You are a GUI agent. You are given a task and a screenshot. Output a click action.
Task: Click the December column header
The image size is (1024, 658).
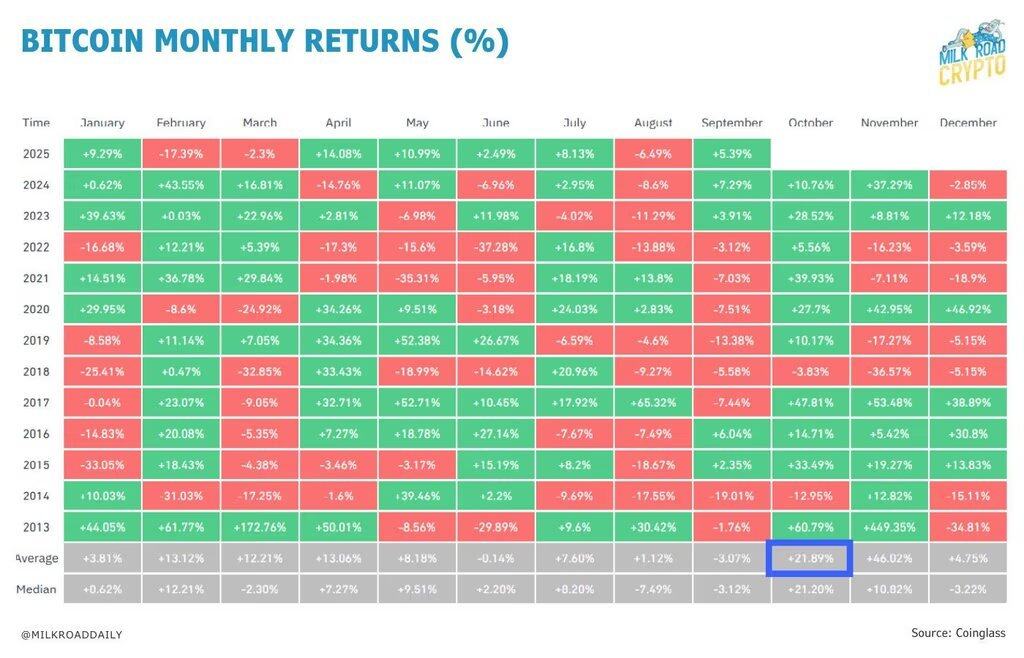tap(967, 123)
